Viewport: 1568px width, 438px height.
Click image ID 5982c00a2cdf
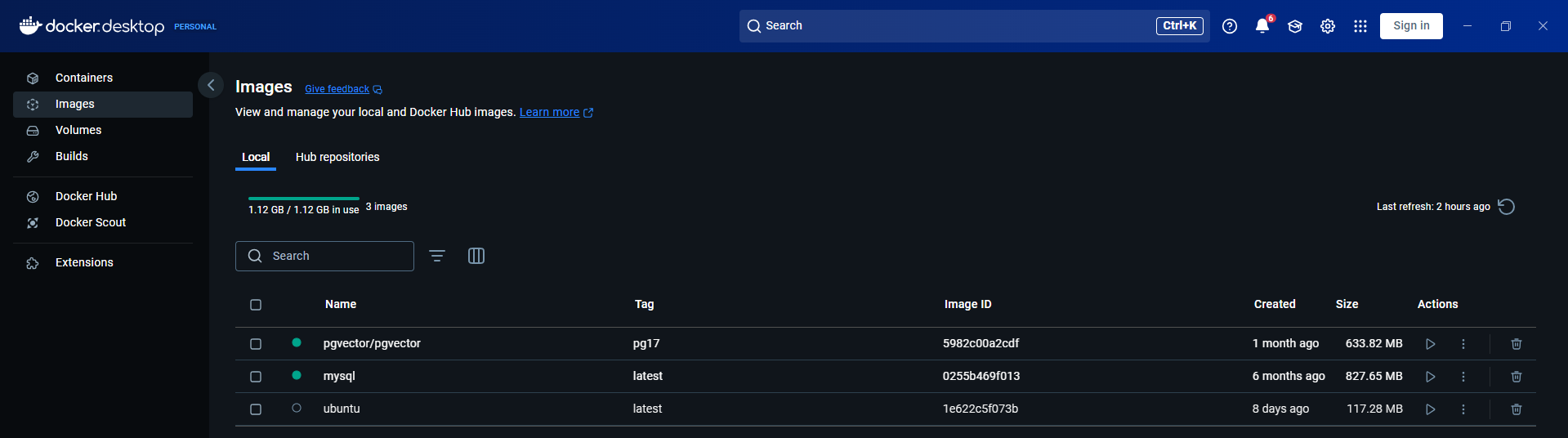[x=981, y=343]
